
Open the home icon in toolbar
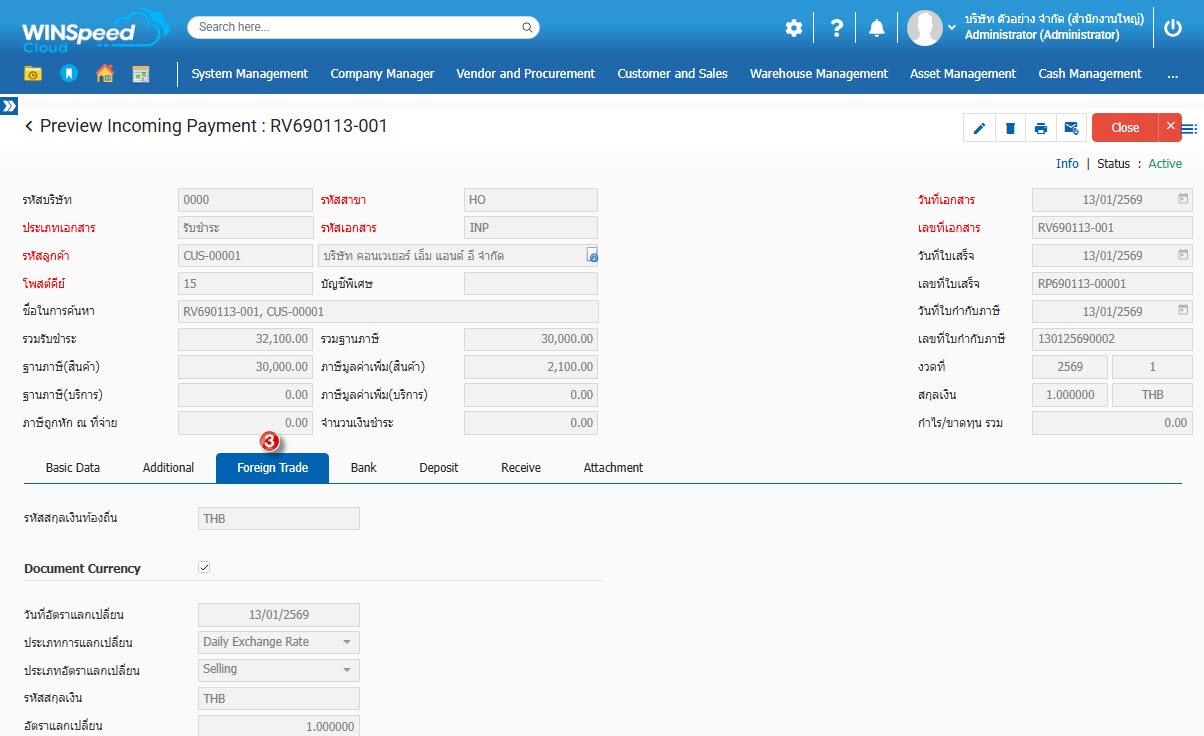(x=104, y=73)
